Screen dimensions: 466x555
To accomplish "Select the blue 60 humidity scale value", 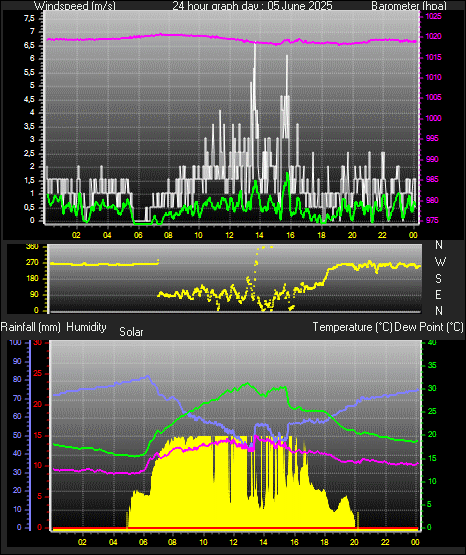I will [x=17, y=417].
